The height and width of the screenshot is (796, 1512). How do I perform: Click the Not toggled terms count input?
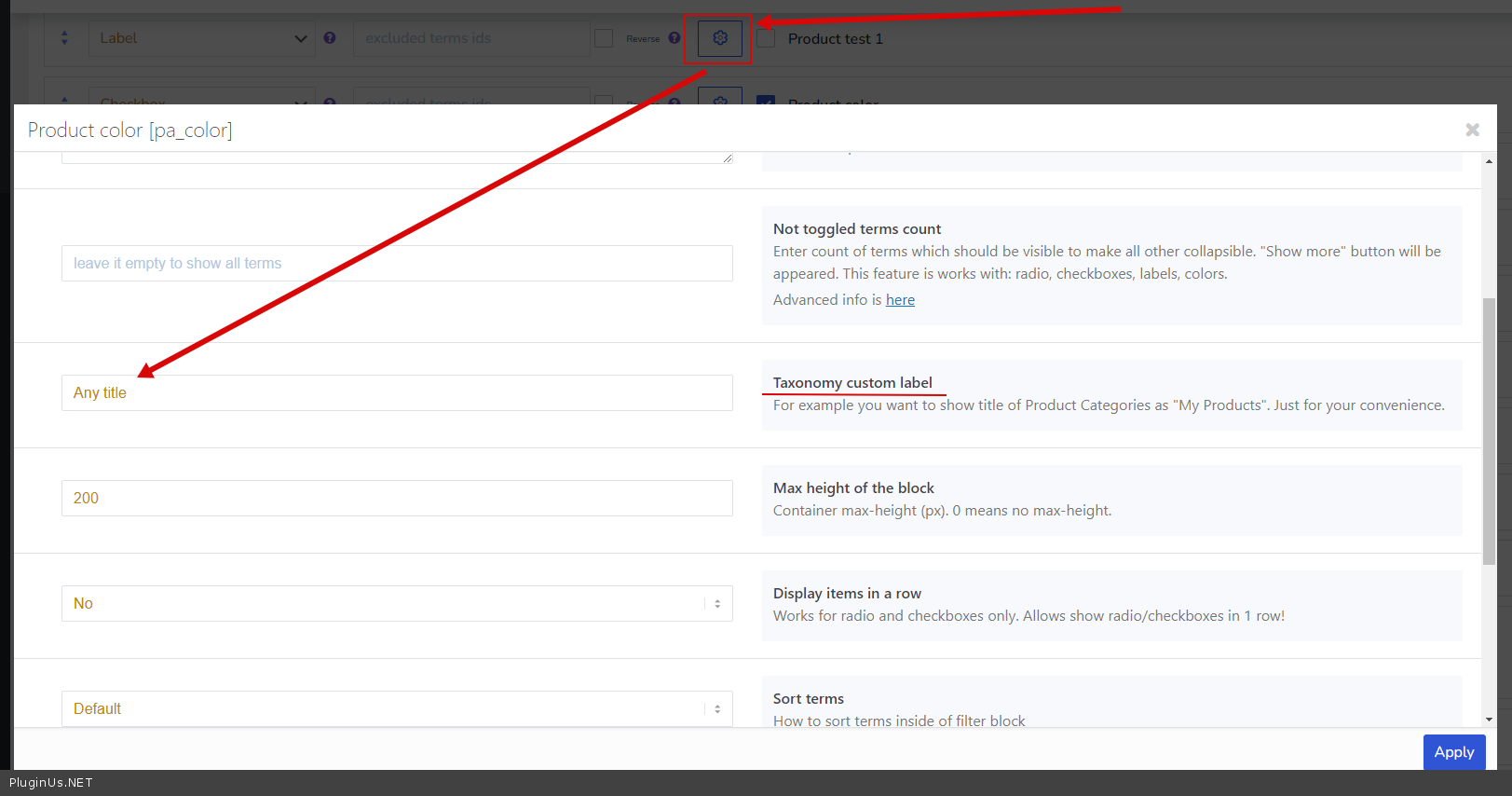[397, 263]
